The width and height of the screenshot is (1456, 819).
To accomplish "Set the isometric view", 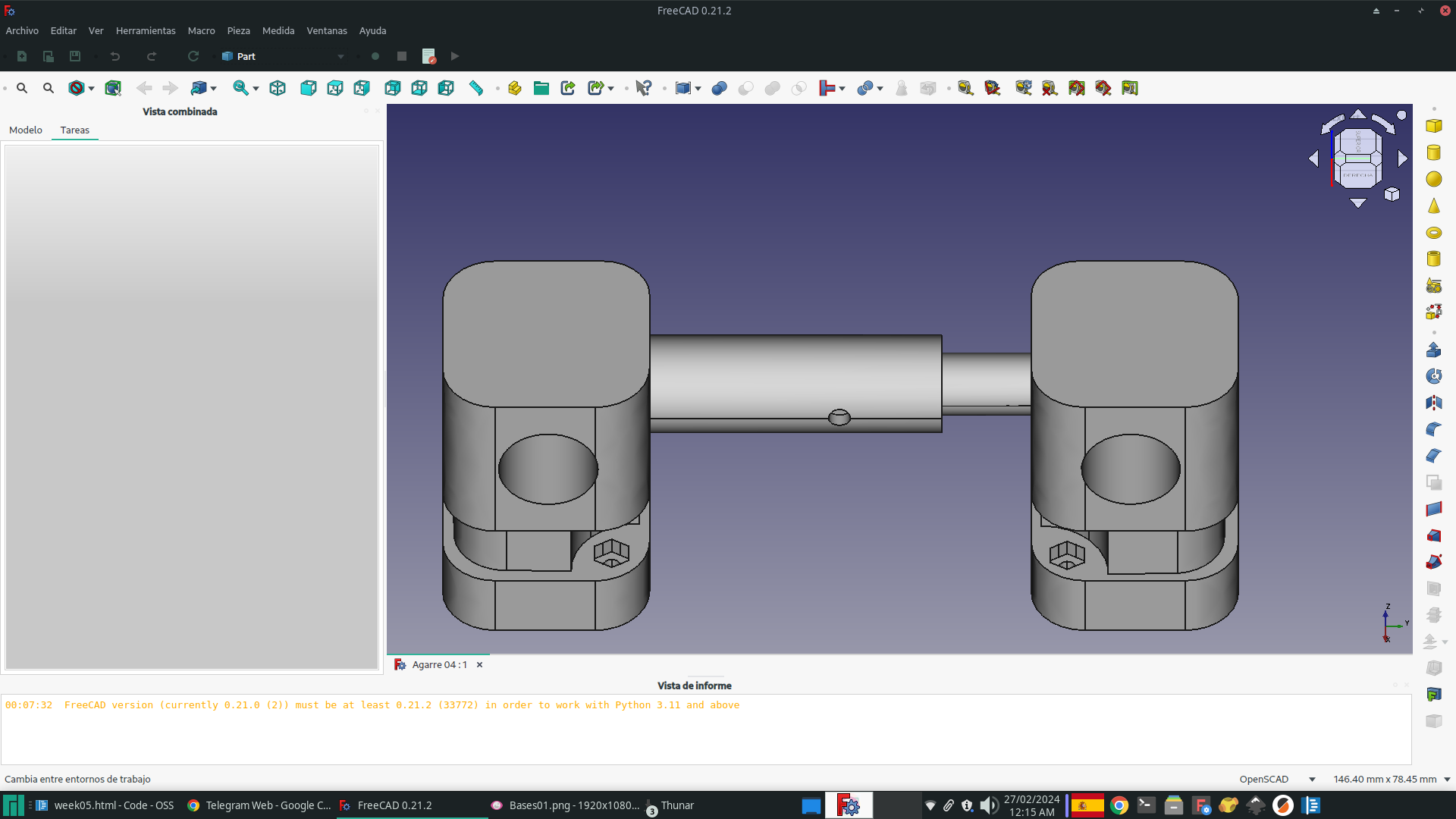I will pos(278,88).
